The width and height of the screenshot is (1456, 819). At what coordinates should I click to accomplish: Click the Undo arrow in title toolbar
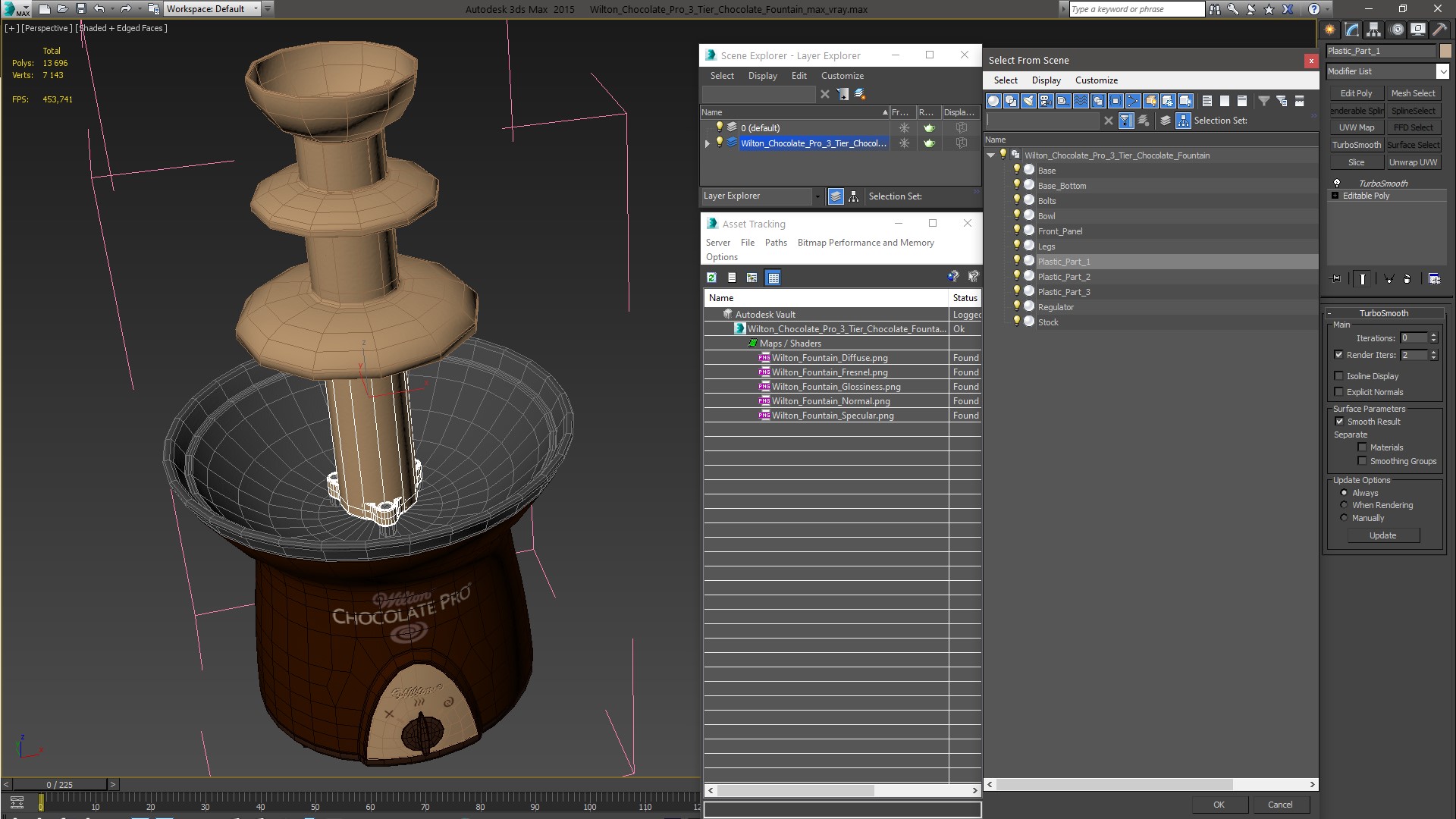(99, 9)
